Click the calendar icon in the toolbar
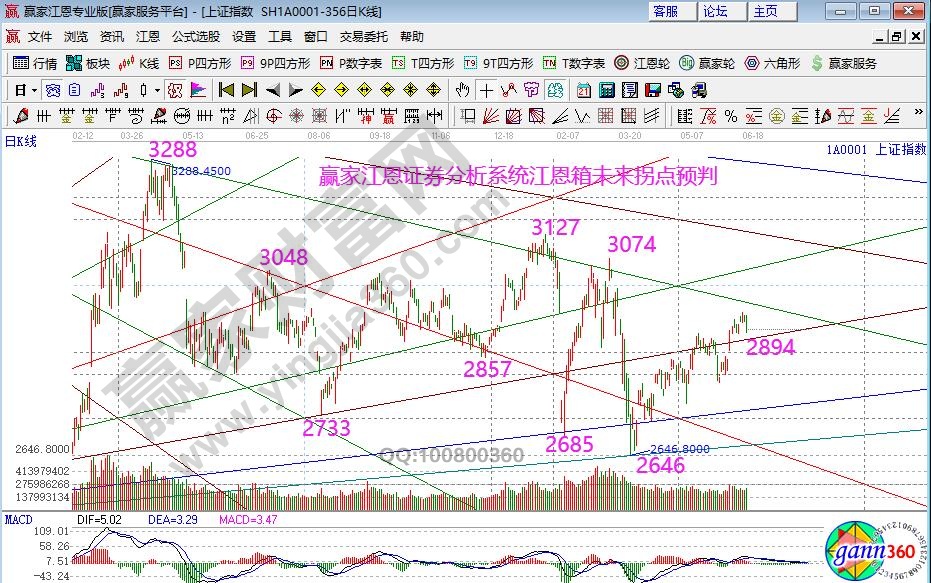The image size is (931, 583). 583,89
